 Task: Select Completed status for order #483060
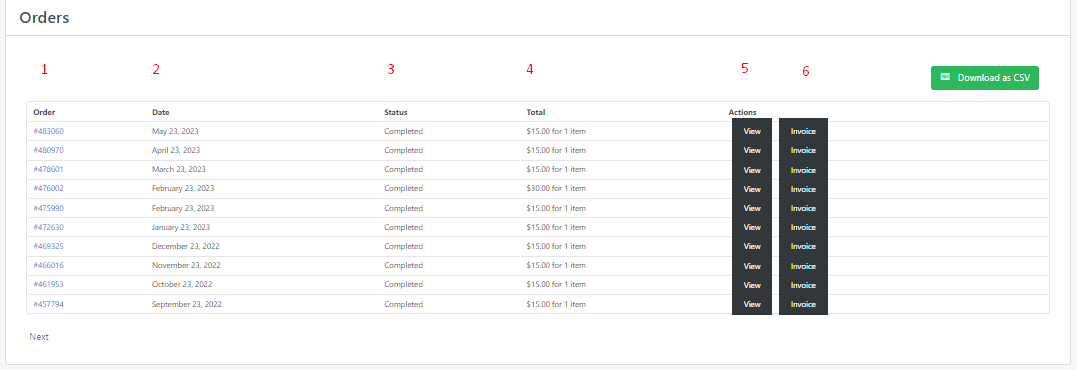coord(404,131)
